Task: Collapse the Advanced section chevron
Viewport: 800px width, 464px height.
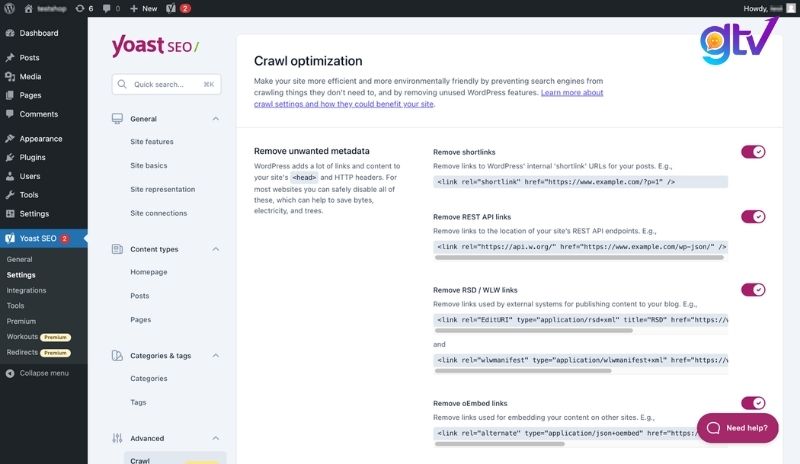Action: tap(216, 438)
